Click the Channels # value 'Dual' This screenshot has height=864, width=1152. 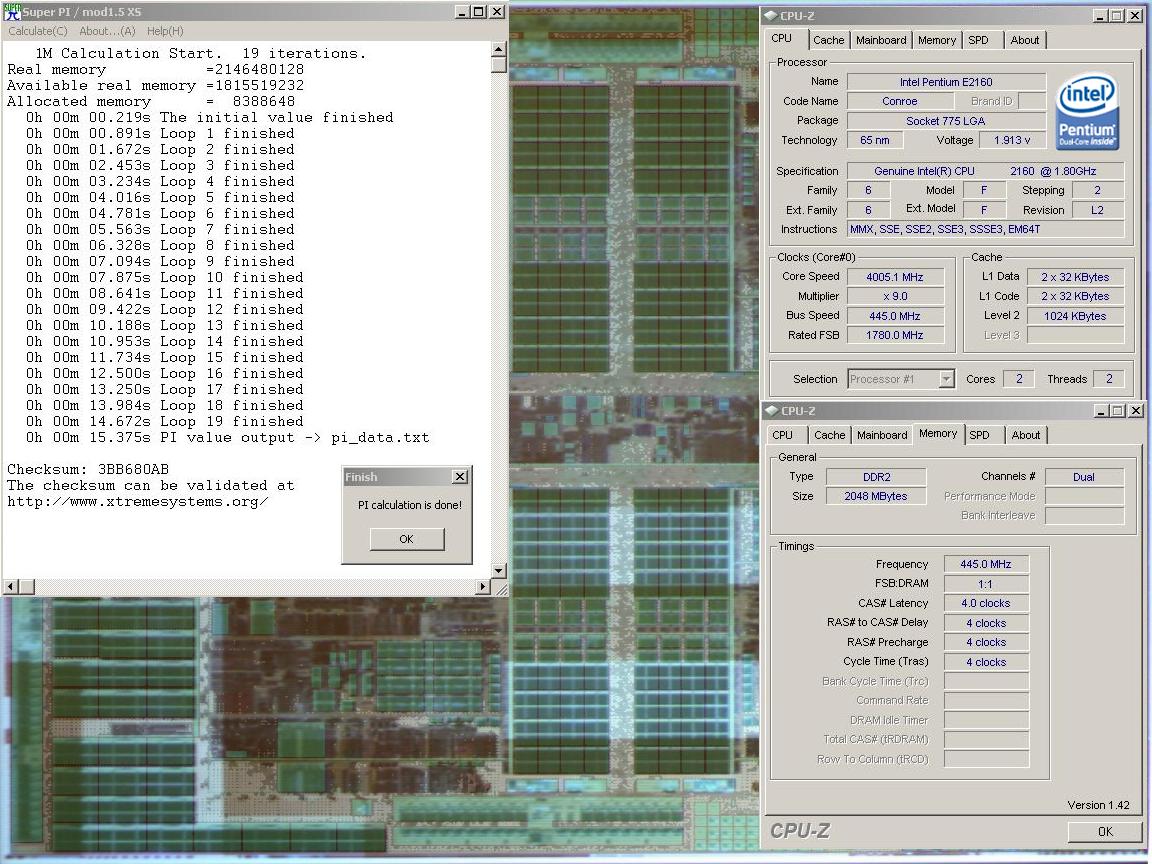coord(1084,477)
